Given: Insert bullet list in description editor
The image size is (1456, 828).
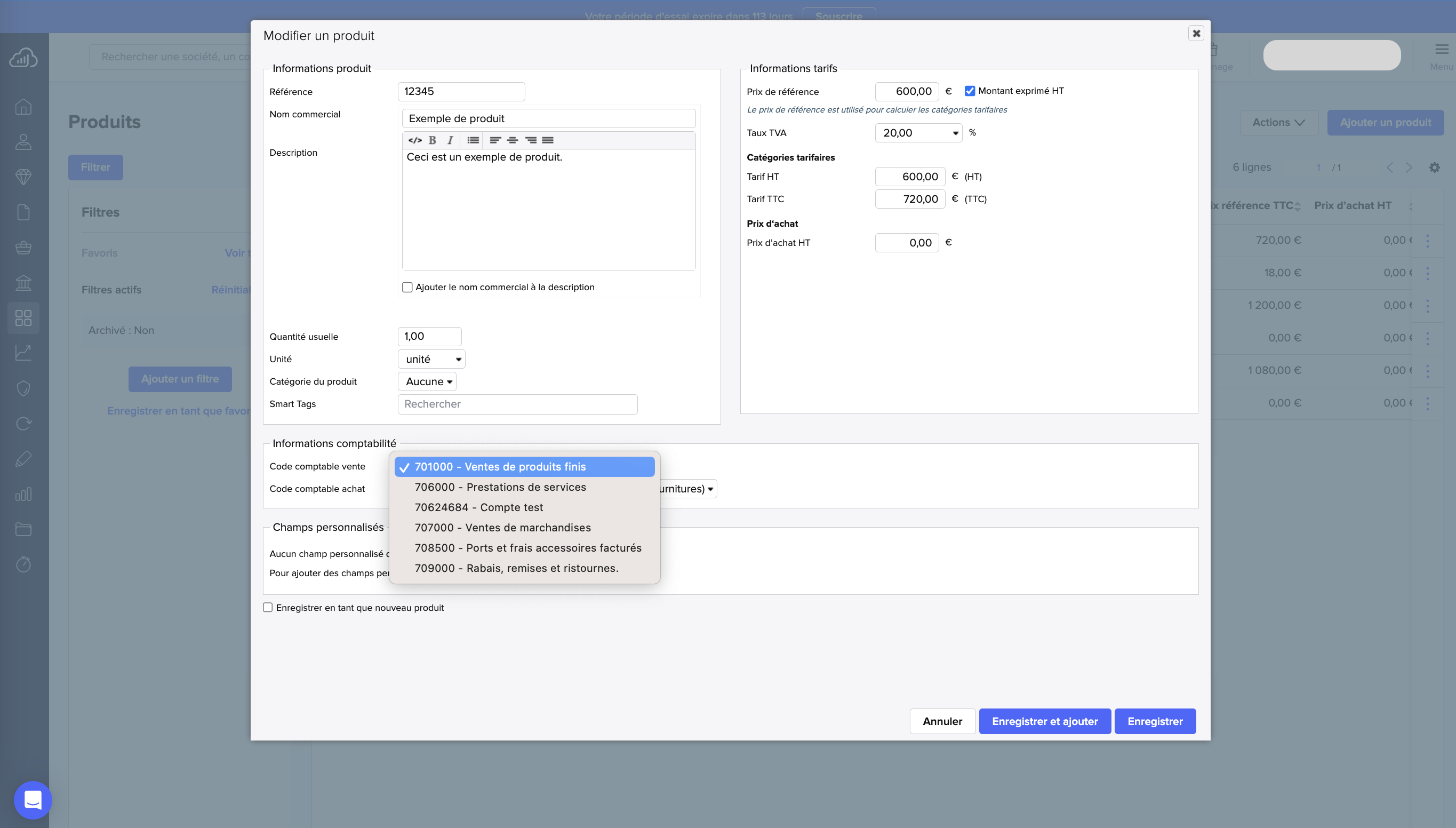Looking at the screenshot, I should tap(473, 140).
